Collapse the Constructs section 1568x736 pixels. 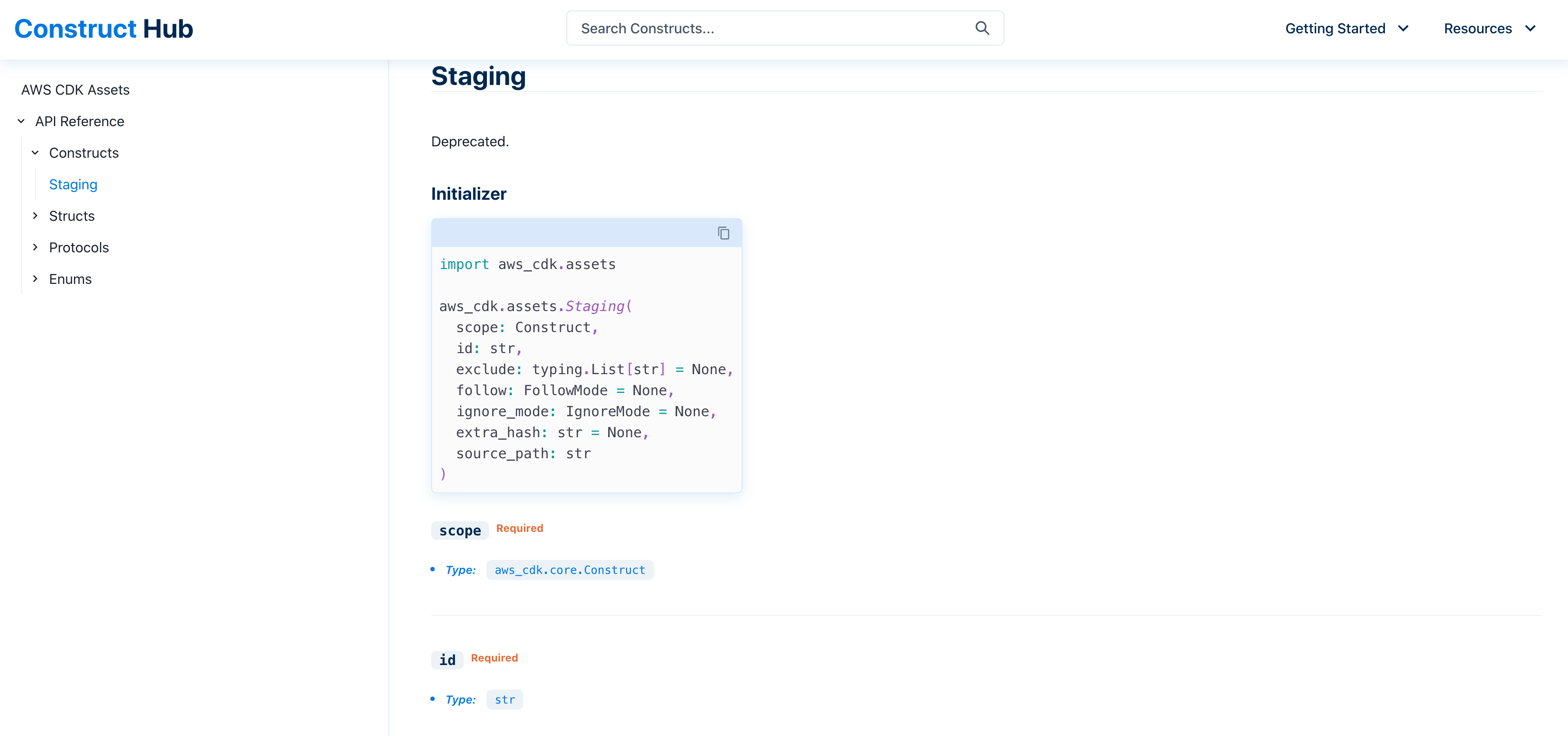(35, 152)
